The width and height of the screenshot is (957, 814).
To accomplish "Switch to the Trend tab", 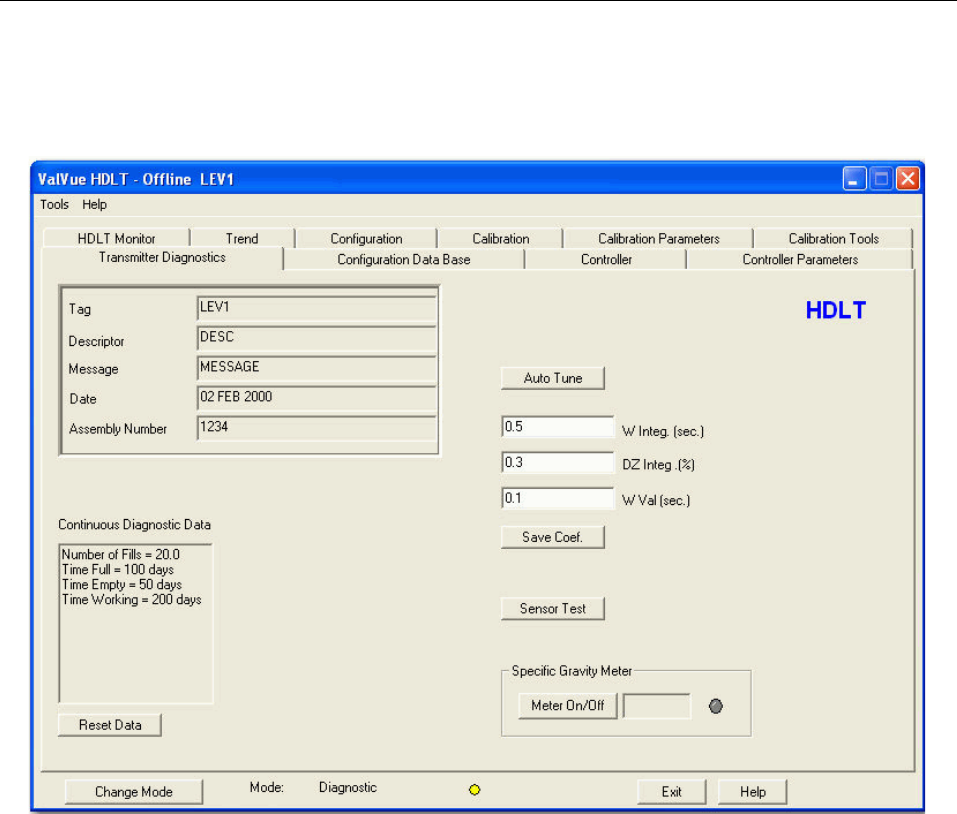I will pos(242,238).
